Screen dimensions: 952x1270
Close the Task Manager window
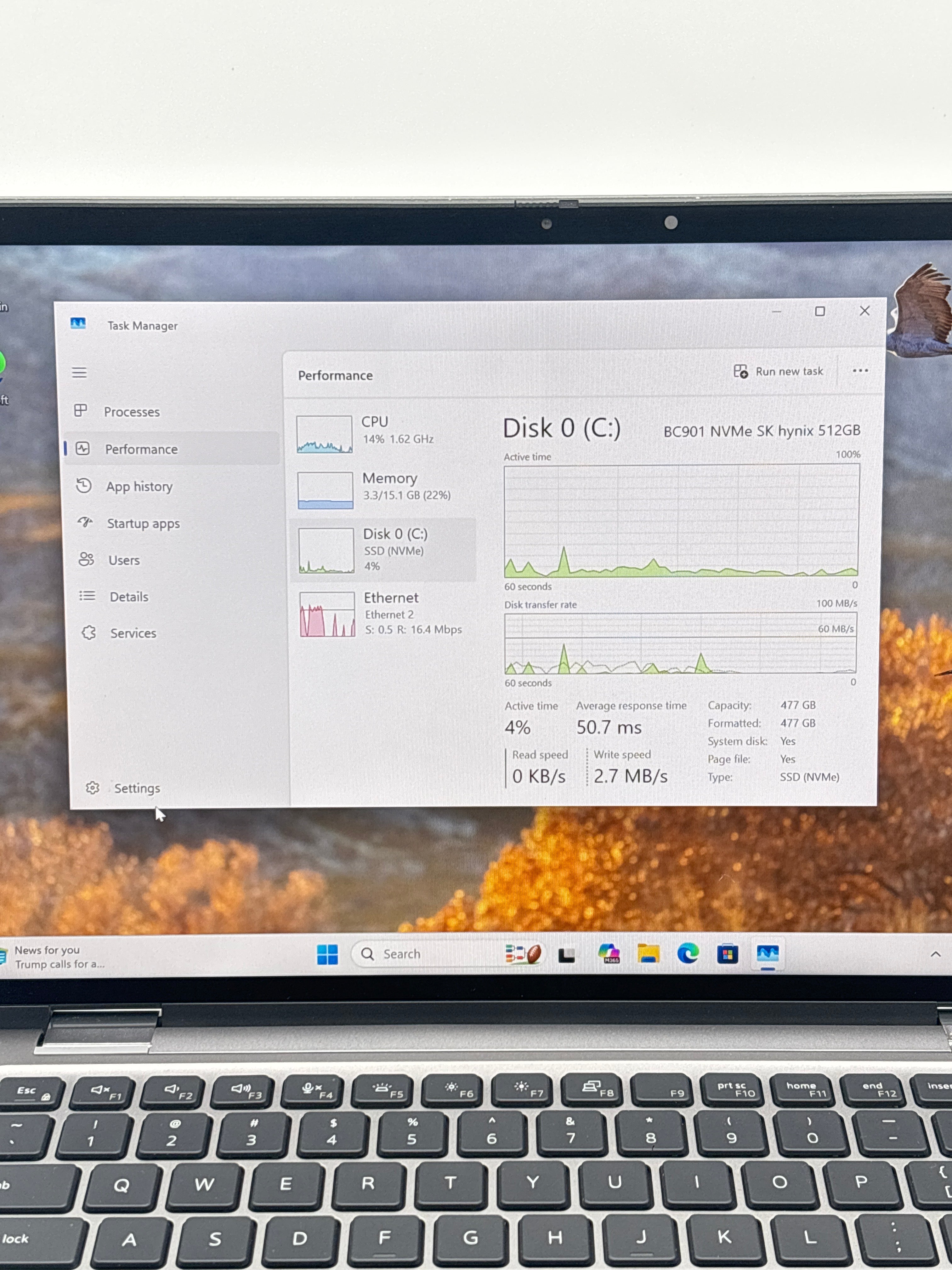tap(865, 311)
